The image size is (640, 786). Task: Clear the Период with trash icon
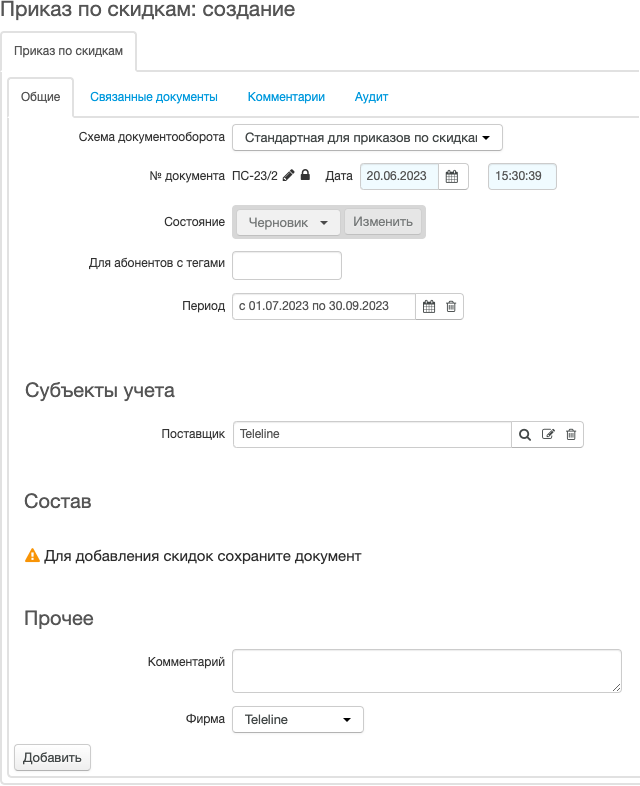tap(451, 306)
